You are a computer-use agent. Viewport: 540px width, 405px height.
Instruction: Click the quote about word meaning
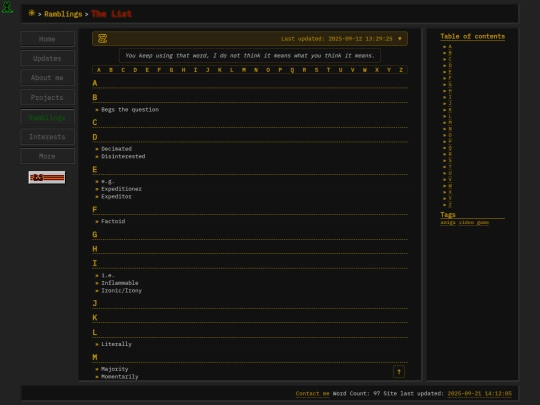click(x=250, y=55)
